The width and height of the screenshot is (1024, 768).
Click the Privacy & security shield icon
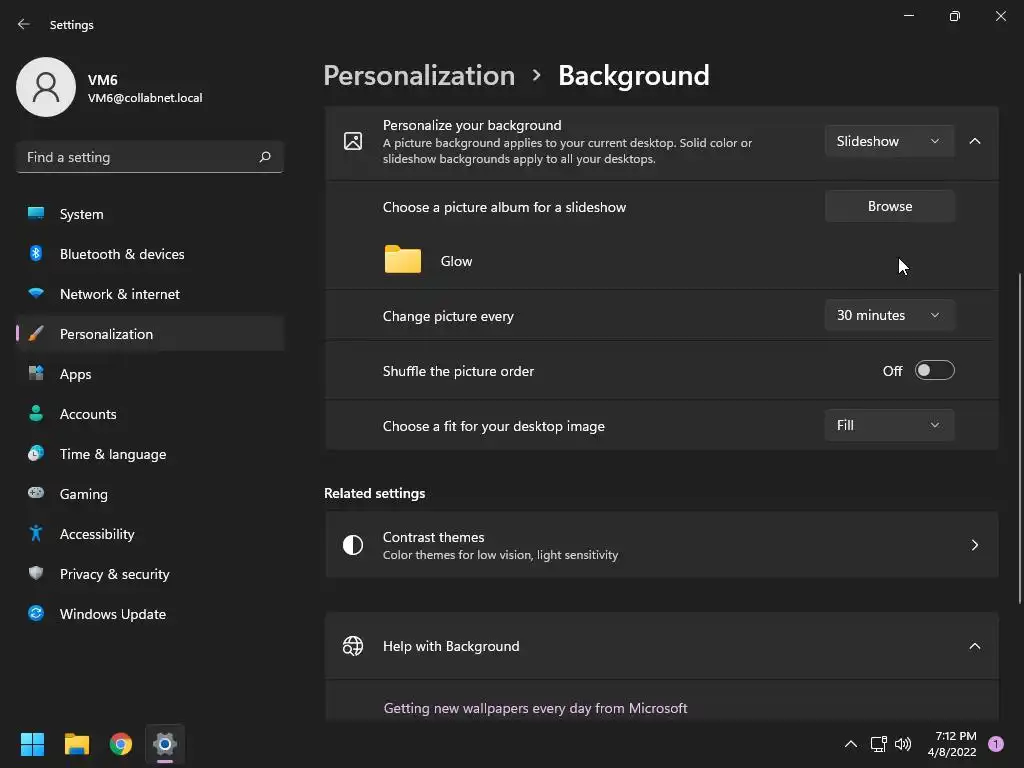tap(36, 574)
